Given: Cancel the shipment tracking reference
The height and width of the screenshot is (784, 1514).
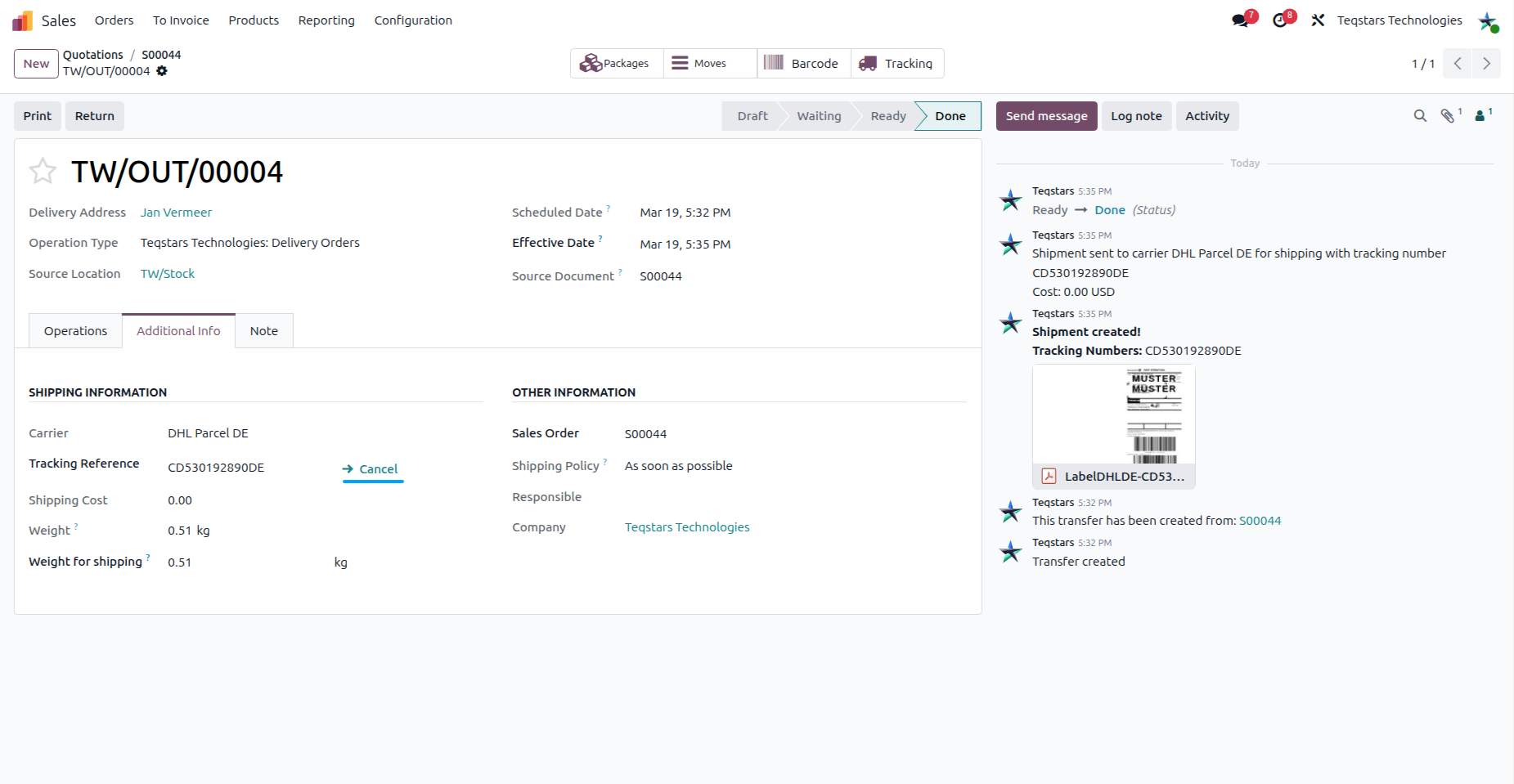Looking at the screenshot, I should tap(371, 469).
